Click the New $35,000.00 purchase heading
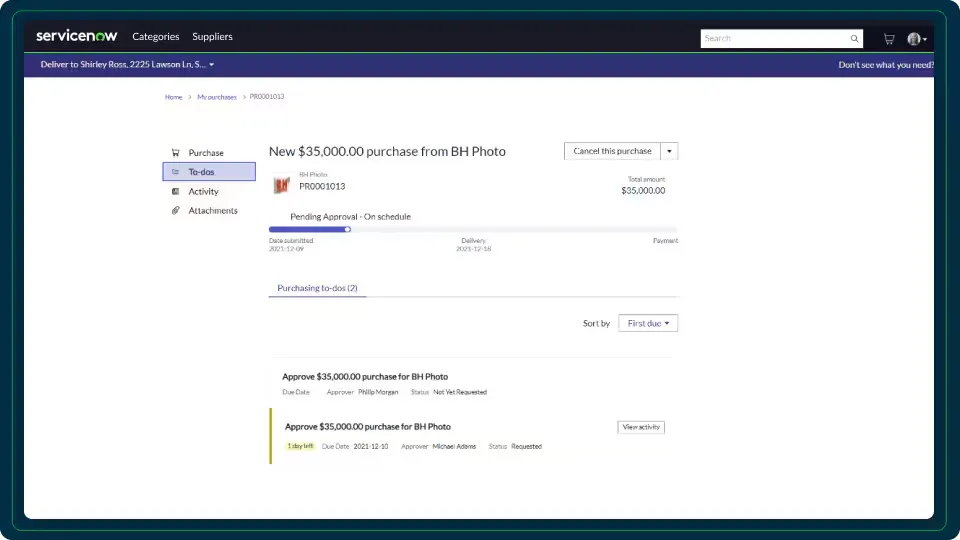Viewport: 960px width, 540px height. pos(387,151)
